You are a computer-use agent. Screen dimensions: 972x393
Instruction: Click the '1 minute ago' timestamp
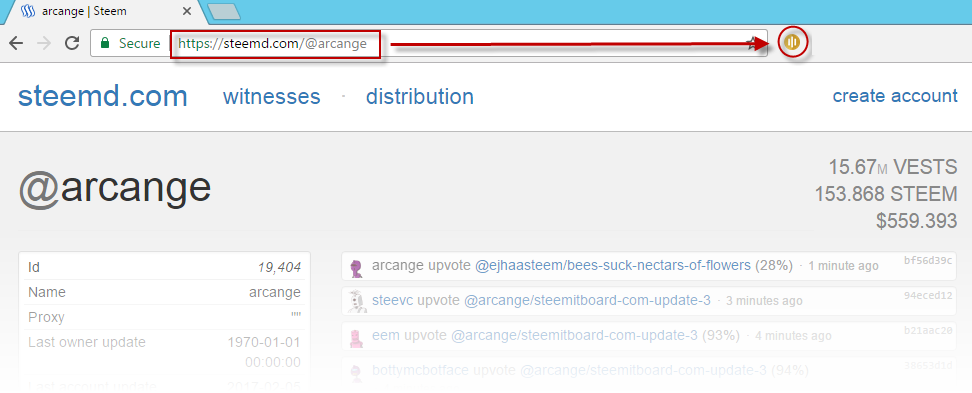[x=844, y=266]
